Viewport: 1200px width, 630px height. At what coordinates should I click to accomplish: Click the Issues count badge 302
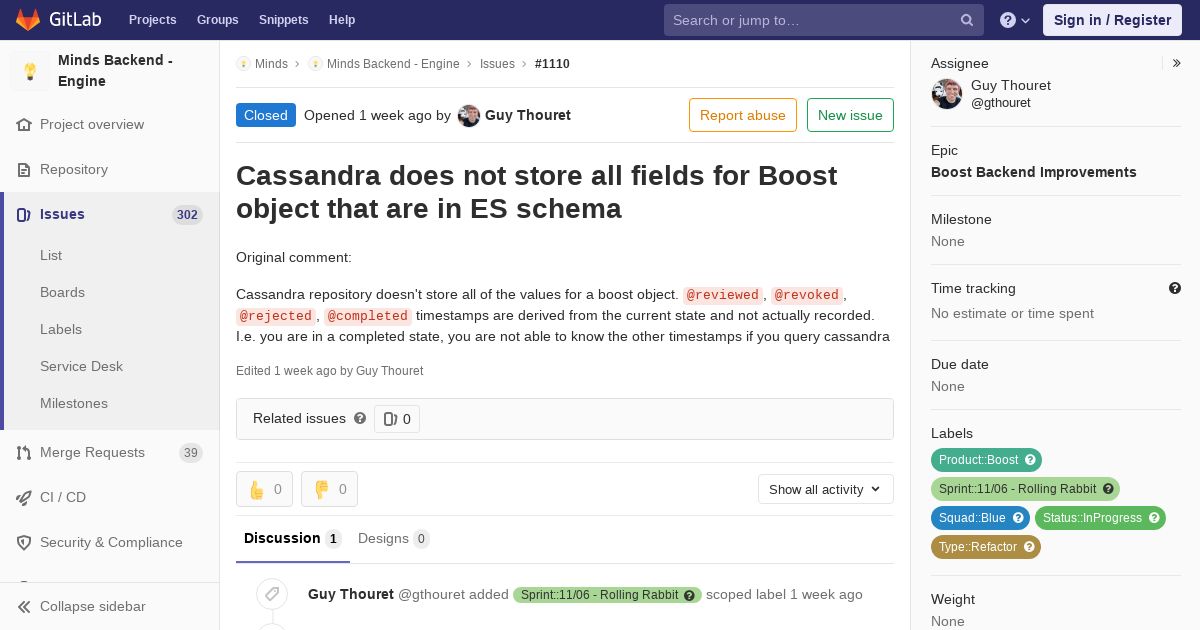pyautogui.click(x=187, y=215)
